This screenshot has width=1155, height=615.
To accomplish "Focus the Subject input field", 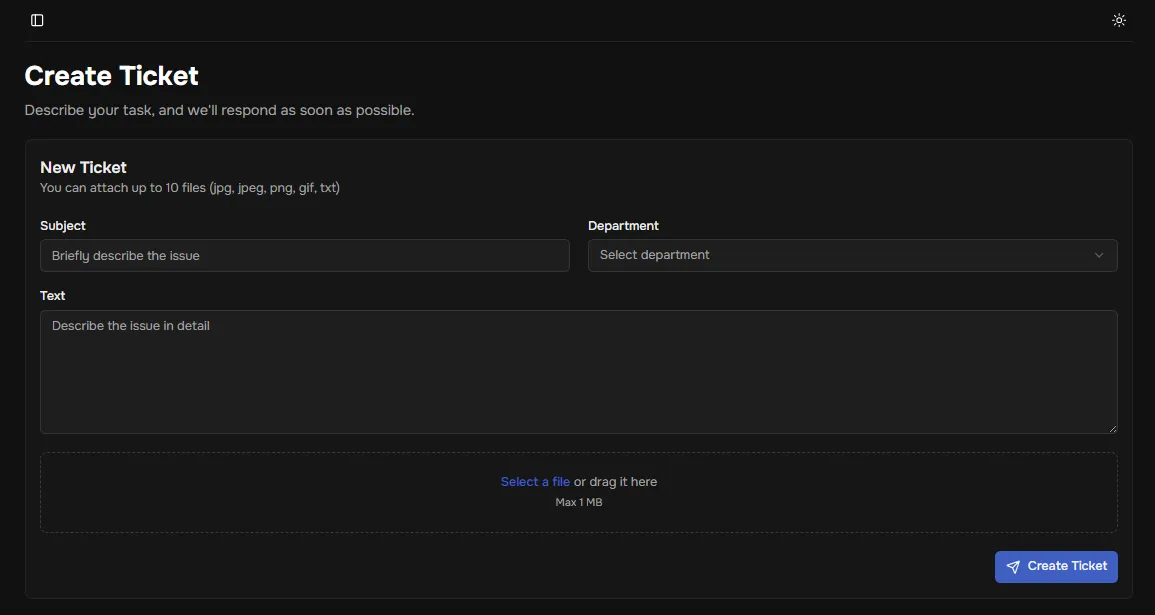I will pyautogui.click(x=304, y=255).
